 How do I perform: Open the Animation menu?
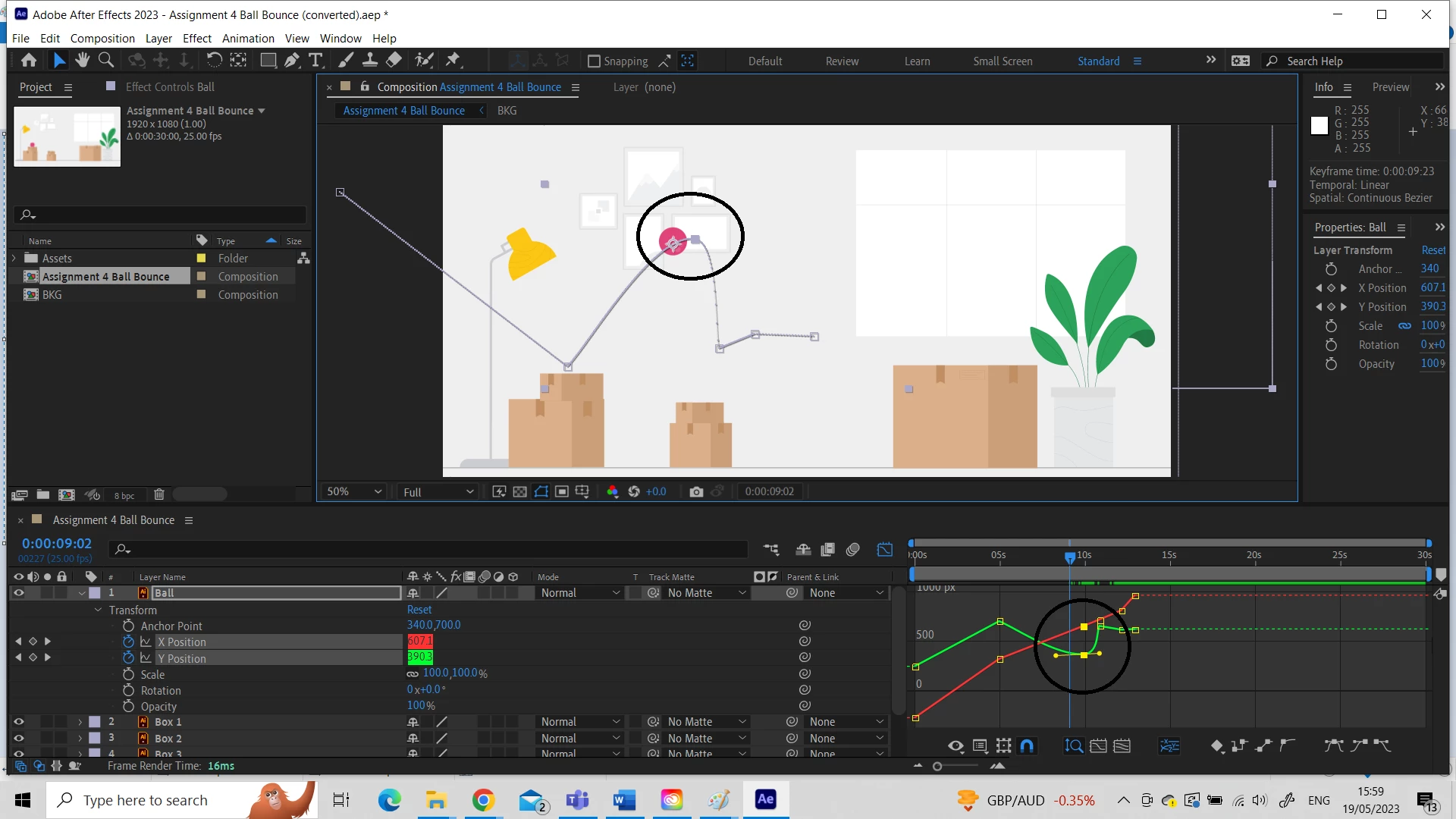(x=248, y=38)
